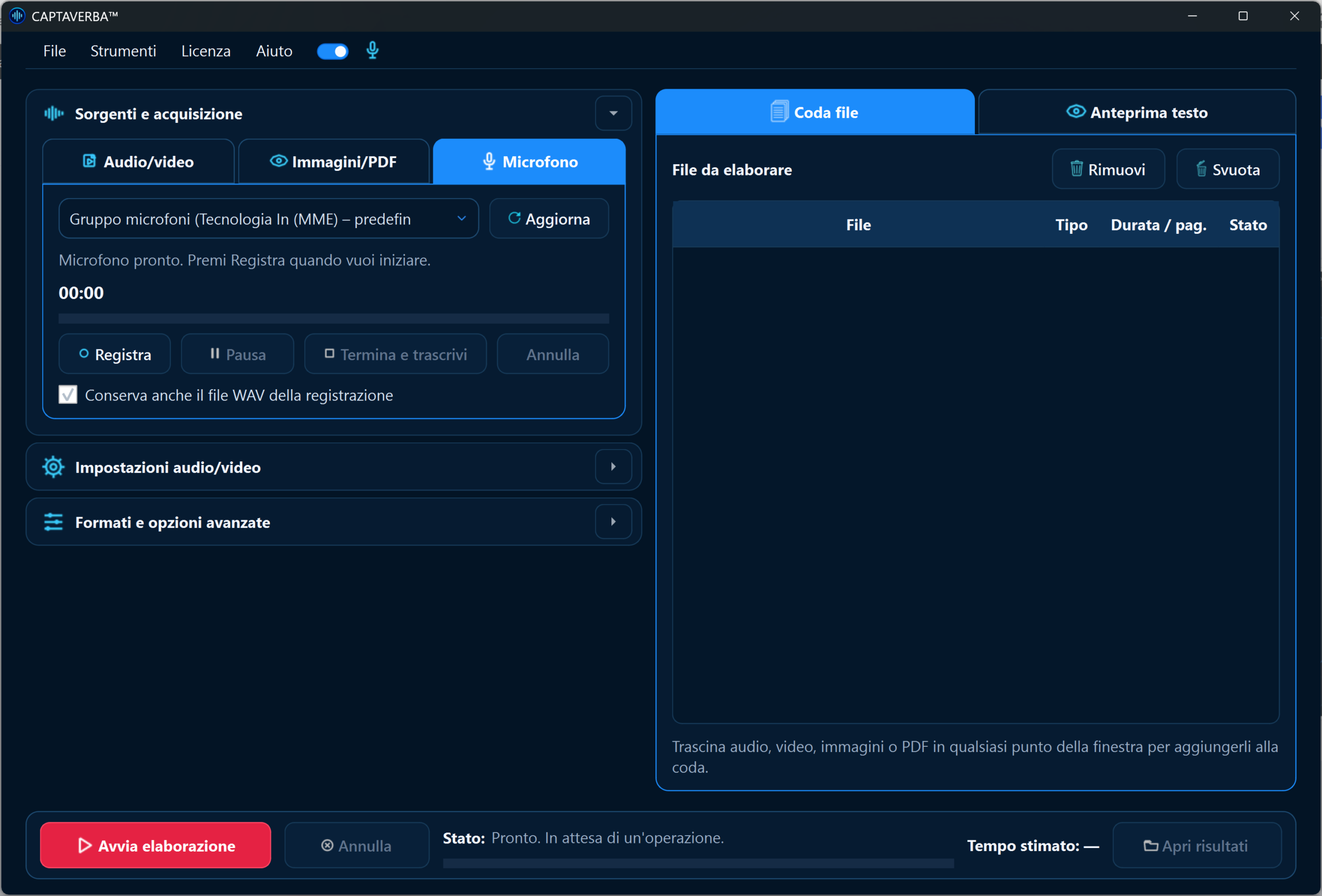Click the 00:00 recording timer
The image size is (1322, 896).
click(x=82, y=293)
